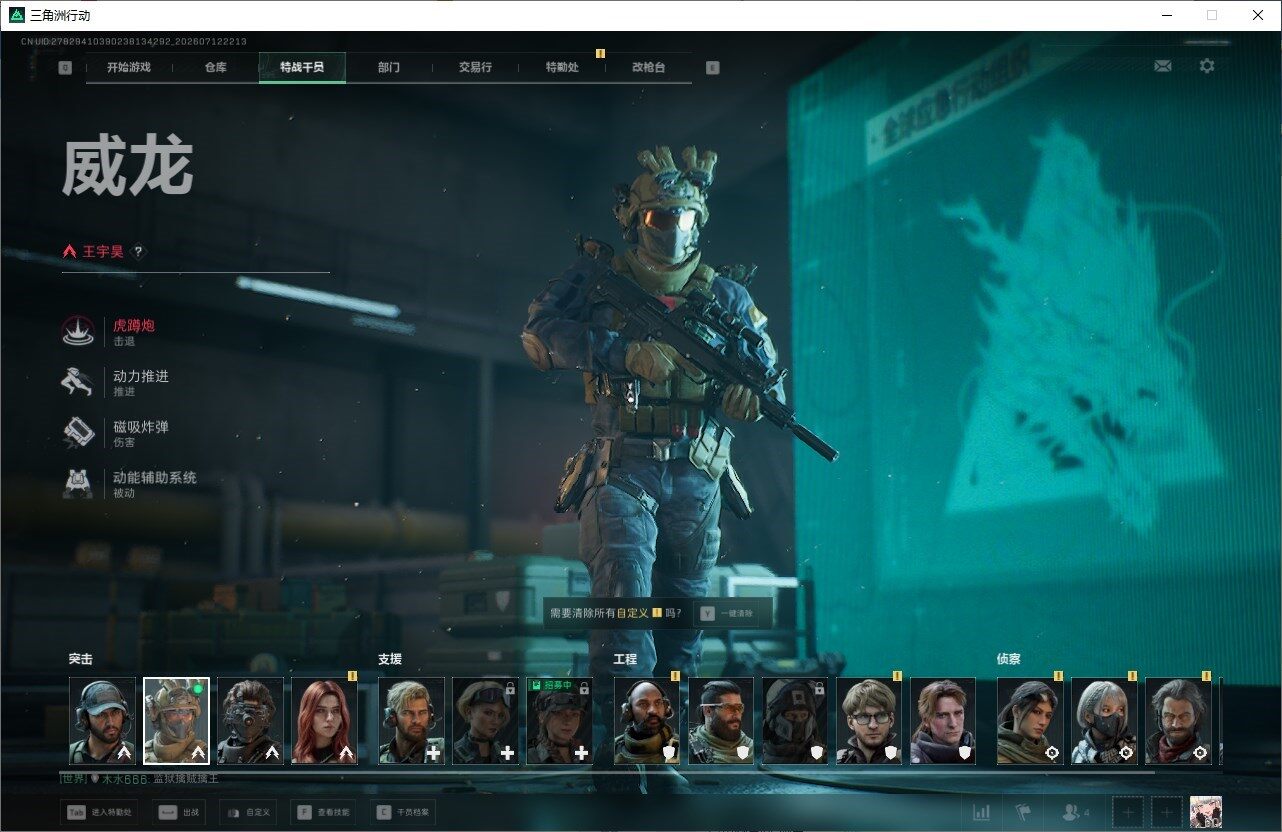The image size is (1282, 832).
Task: Pick the selected 威龙 helmeted operator portrait
Action: [x=176, y=721]
